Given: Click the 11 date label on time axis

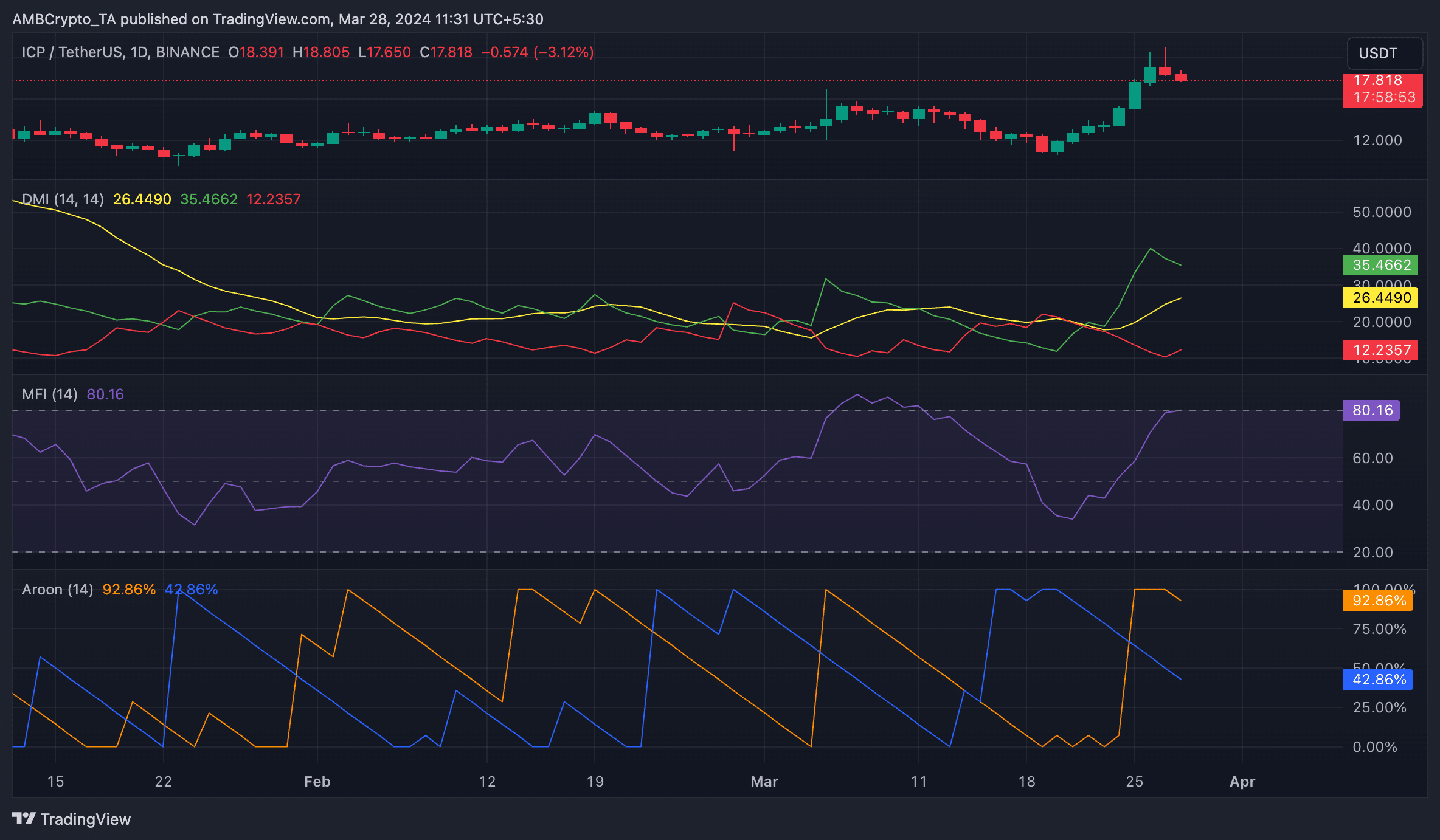Looking at the screenshot, I should 919,782.
